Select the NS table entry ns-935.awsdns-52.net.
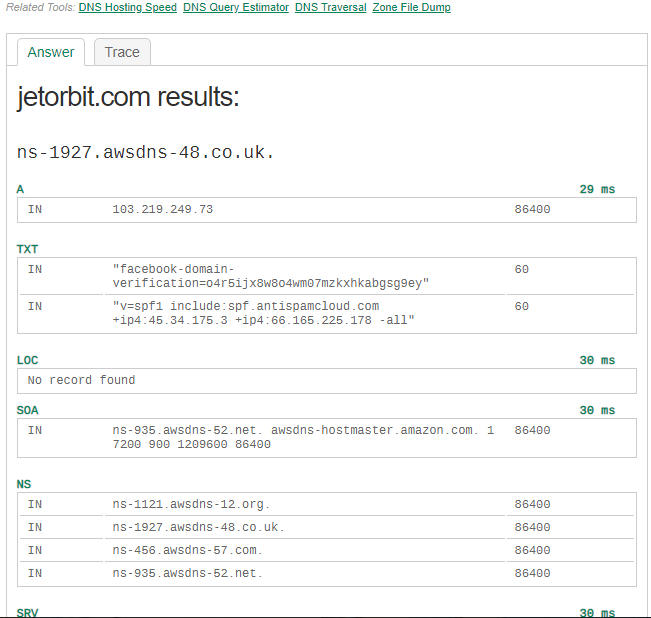The width and height of the screenshot is (651, 618). point(187,573)
